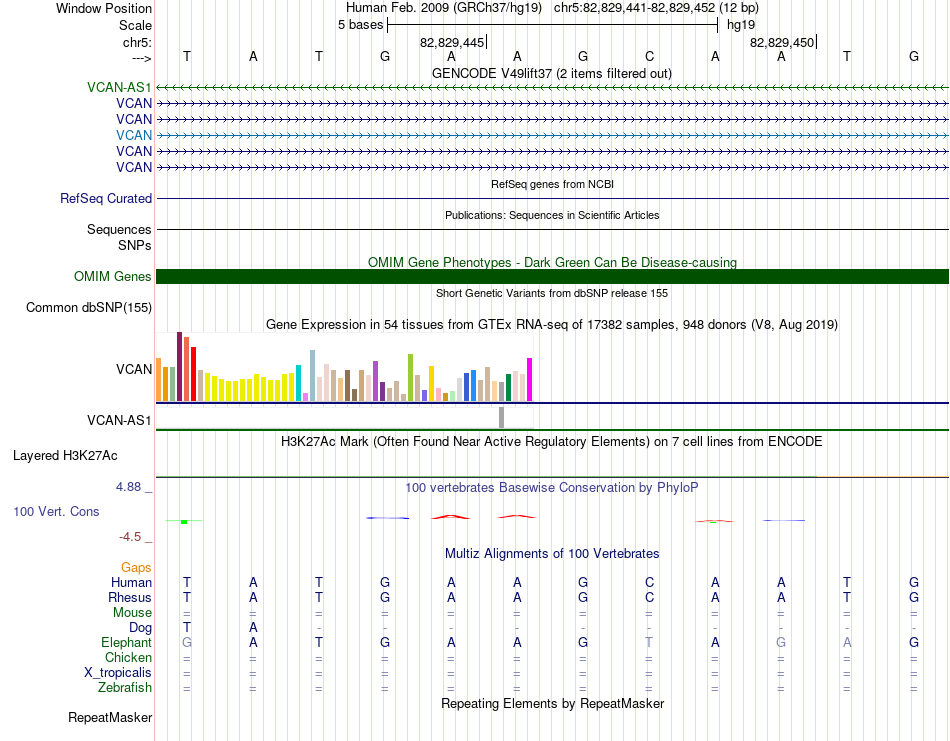Open the RefSeq Curated track label
The height and width of the screenshot is (741, 950).
pos(106,198)
